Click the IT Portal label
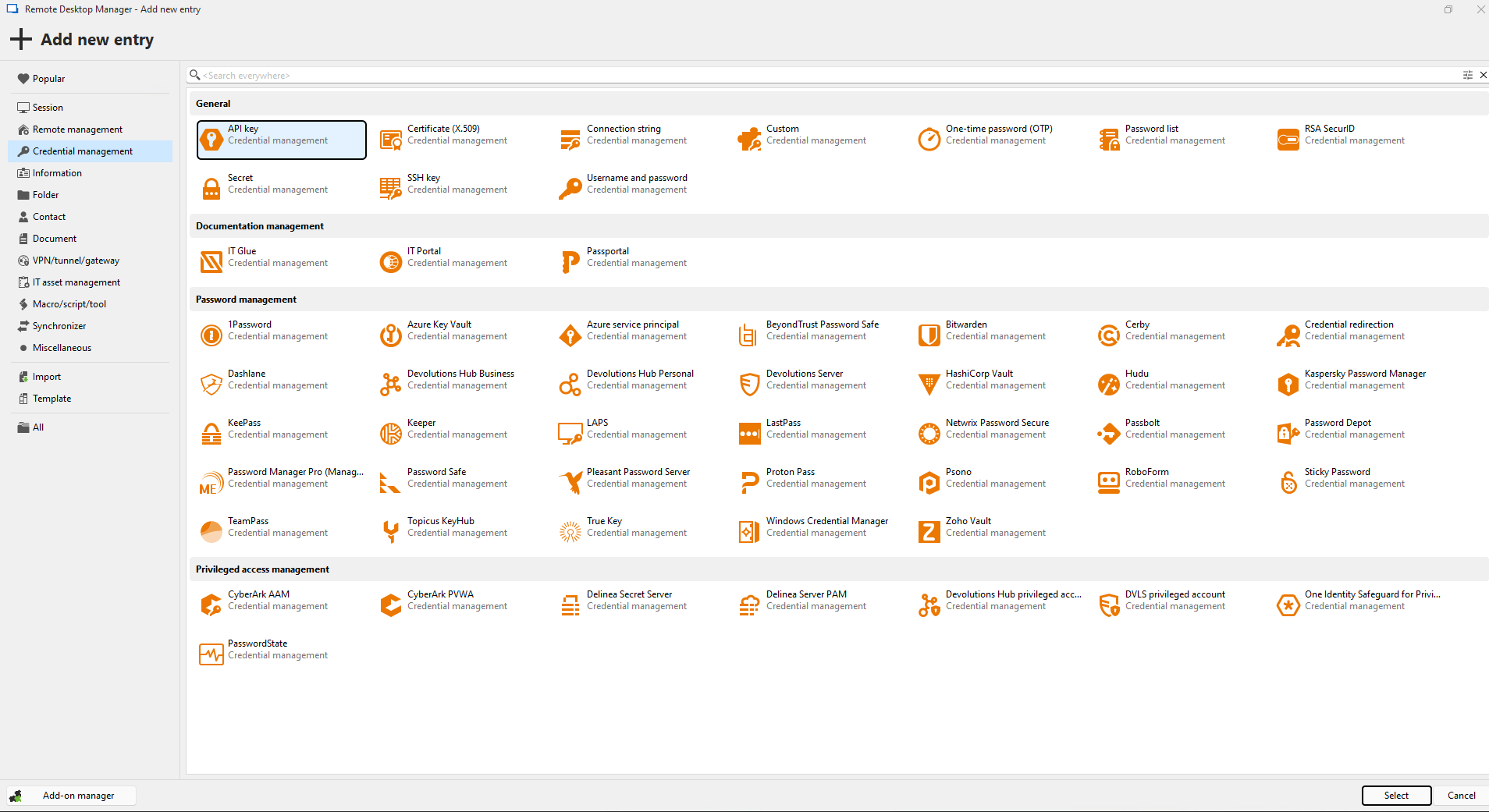Image resolution: width=1489 pixels, height=812 pixels. point(424,251)
